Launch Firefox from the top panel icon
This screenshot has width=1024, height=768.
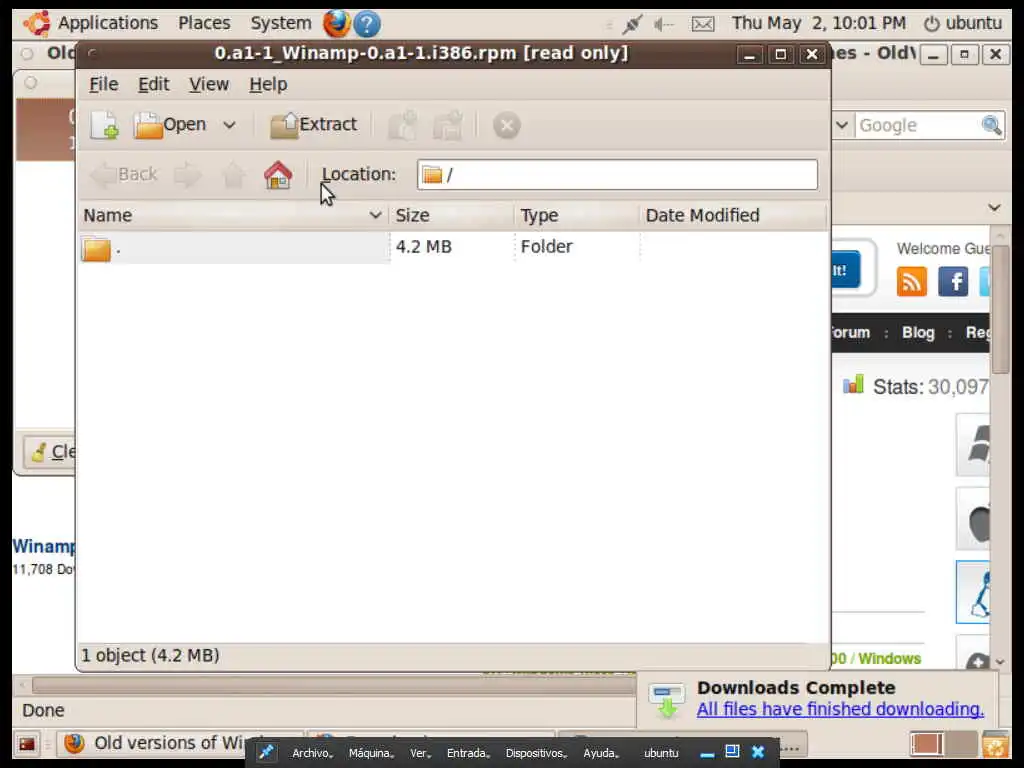coord(336,24)
